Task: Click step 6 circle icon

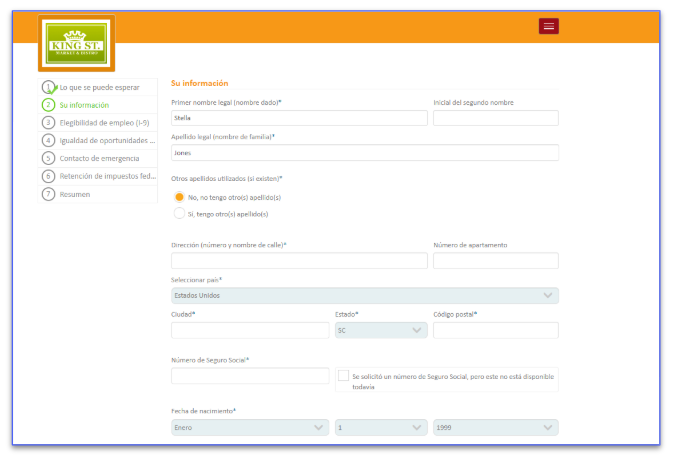Action: click(48, 176)
